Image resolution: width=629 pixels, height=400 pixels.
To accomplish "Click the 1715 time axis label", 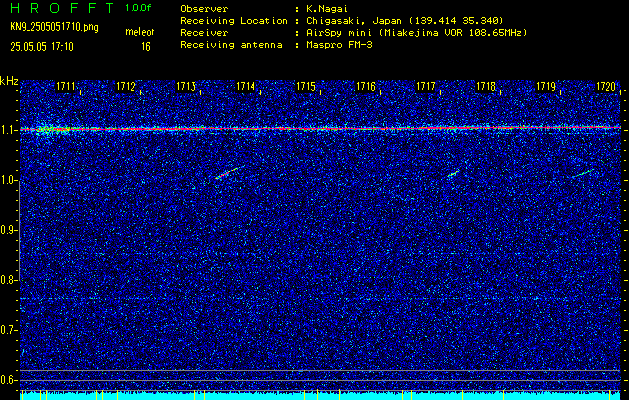I will tap(306, 86).
